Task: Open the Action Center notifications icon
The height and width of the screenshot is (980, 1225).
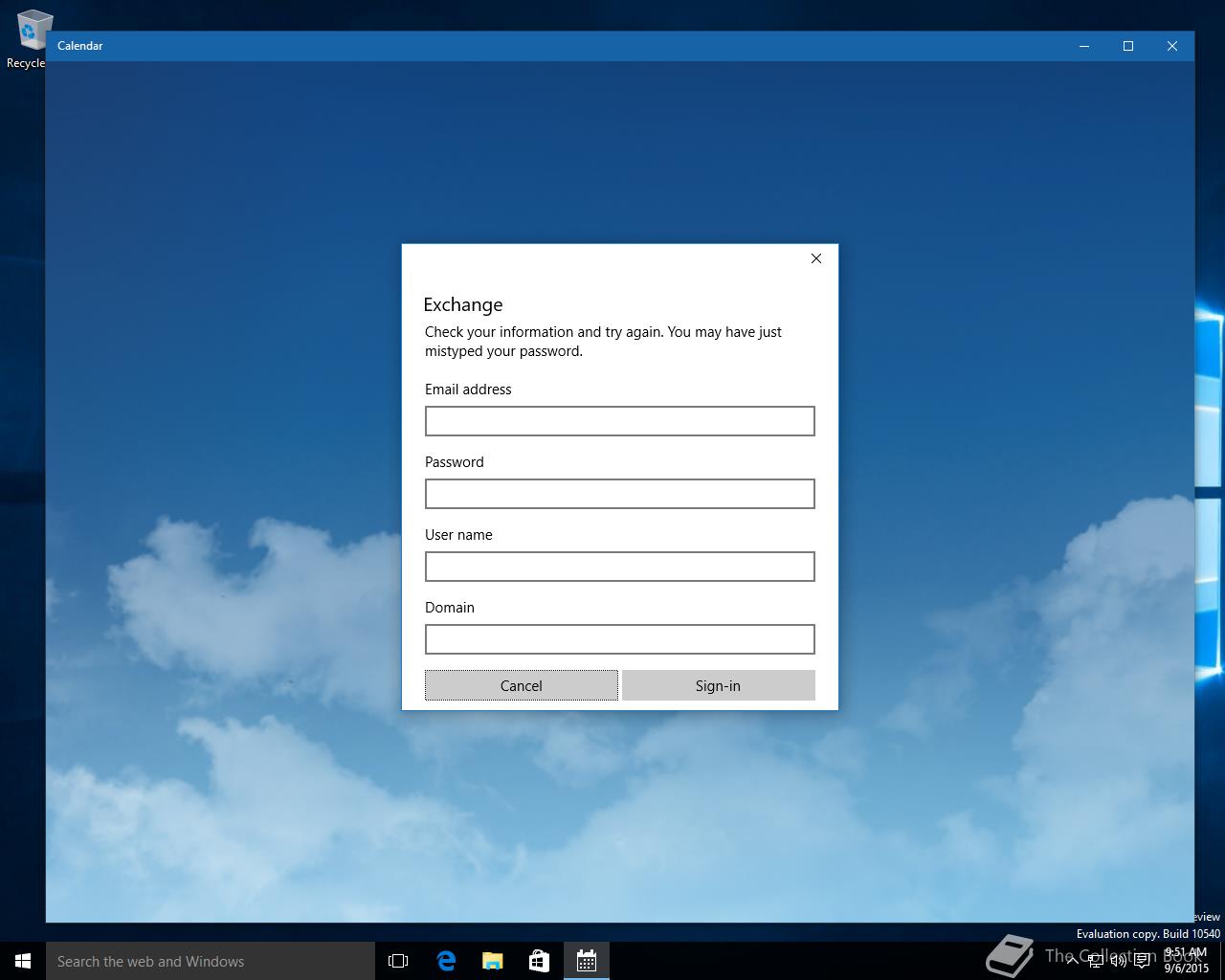Action: click(1142, 961)
